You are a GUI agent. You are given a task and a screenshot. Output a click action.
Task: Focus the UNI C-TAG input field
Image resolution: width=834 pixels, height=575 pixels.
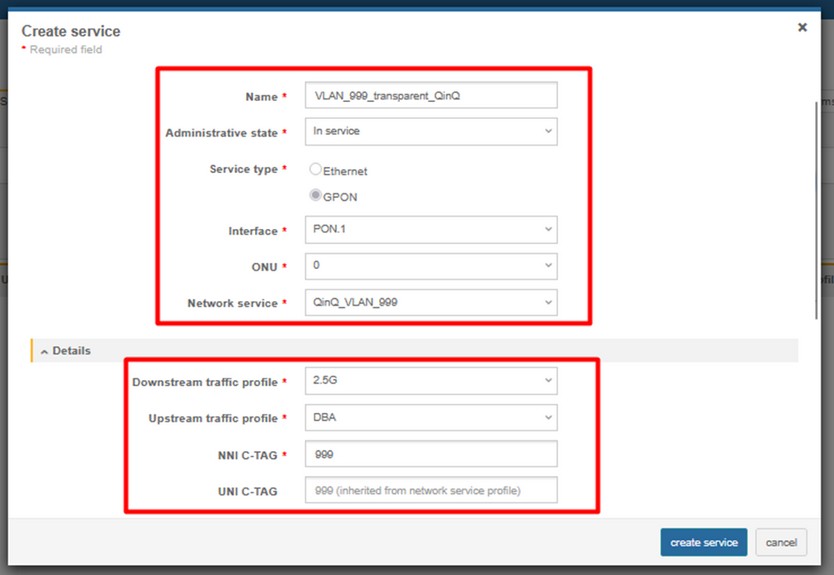(x=430, y=490)
